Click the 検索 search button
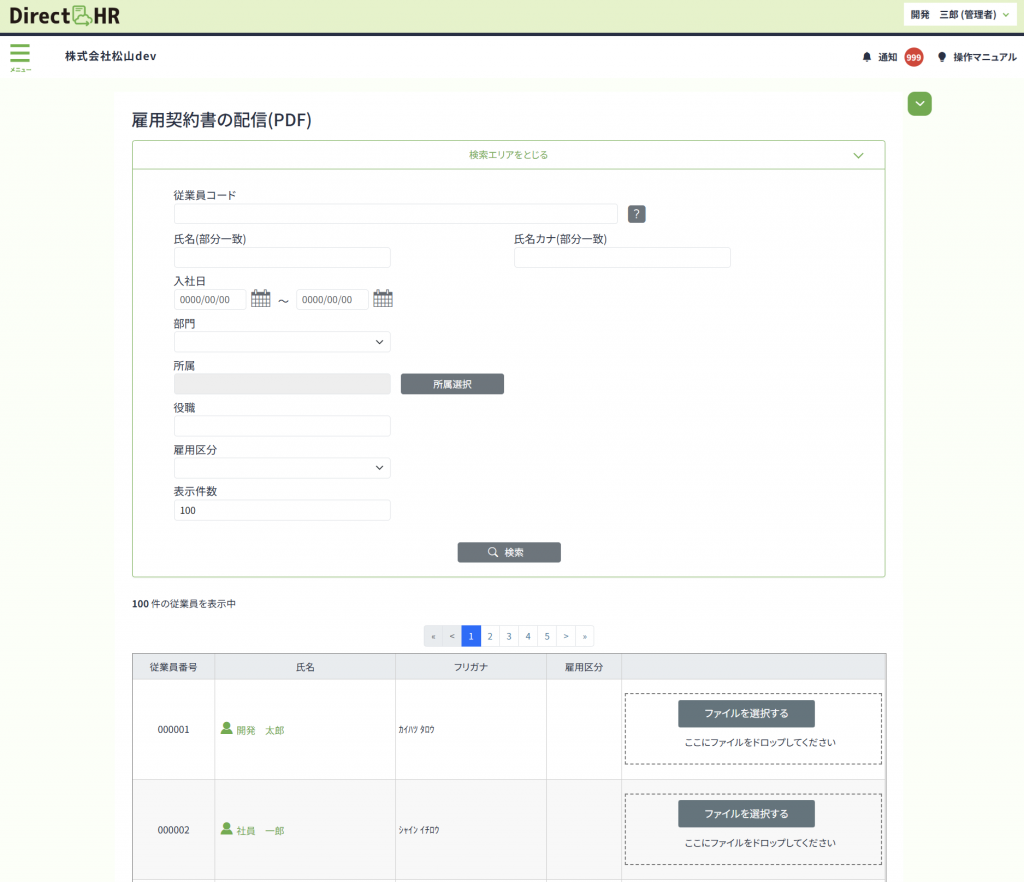The height and width of the screenshot is (882, 1024). tap(509, 553)
